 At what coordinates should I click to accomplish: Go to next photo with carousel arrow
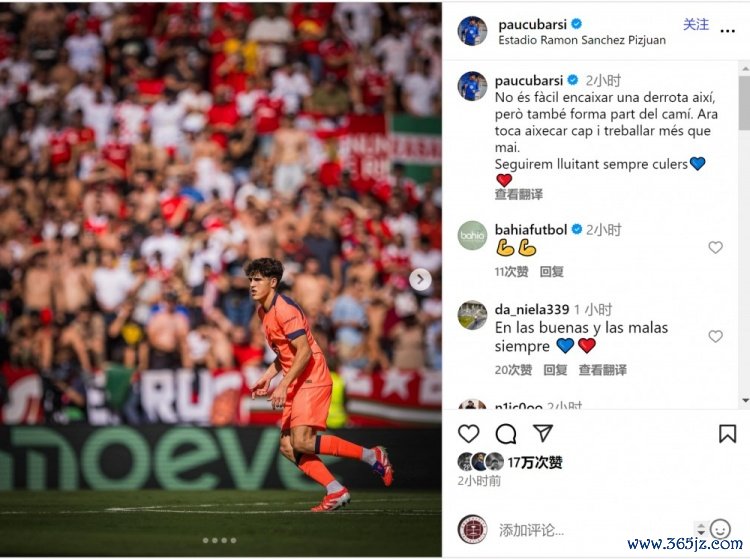(420, 279)
